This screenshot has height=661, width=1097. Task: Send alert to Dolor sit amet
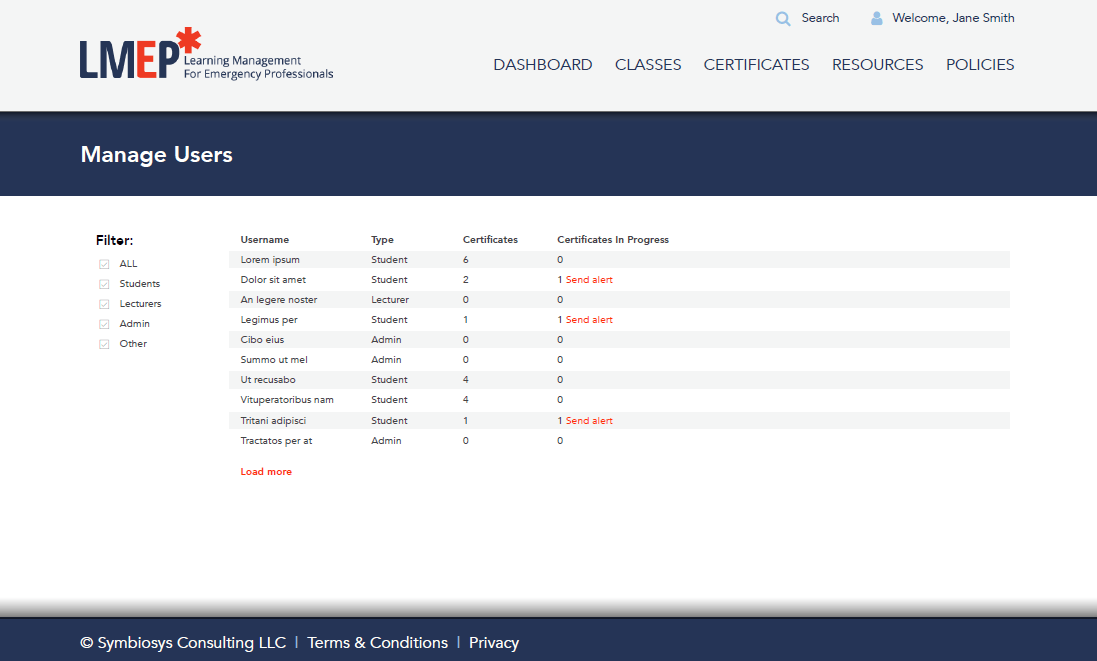[x=589, y=280]
